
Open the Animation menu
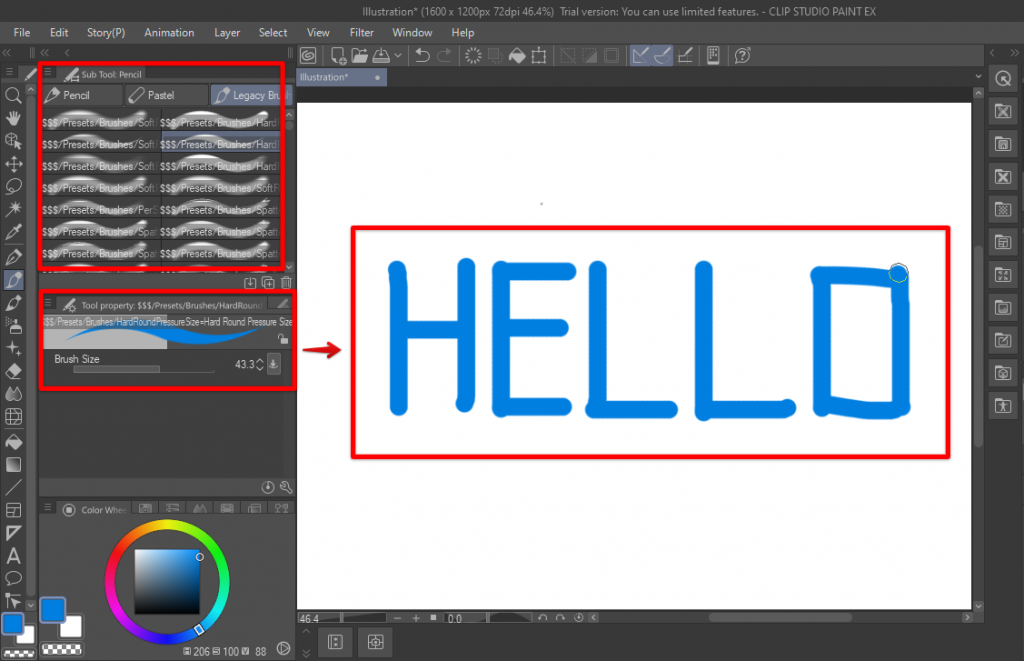pos(169,32)
